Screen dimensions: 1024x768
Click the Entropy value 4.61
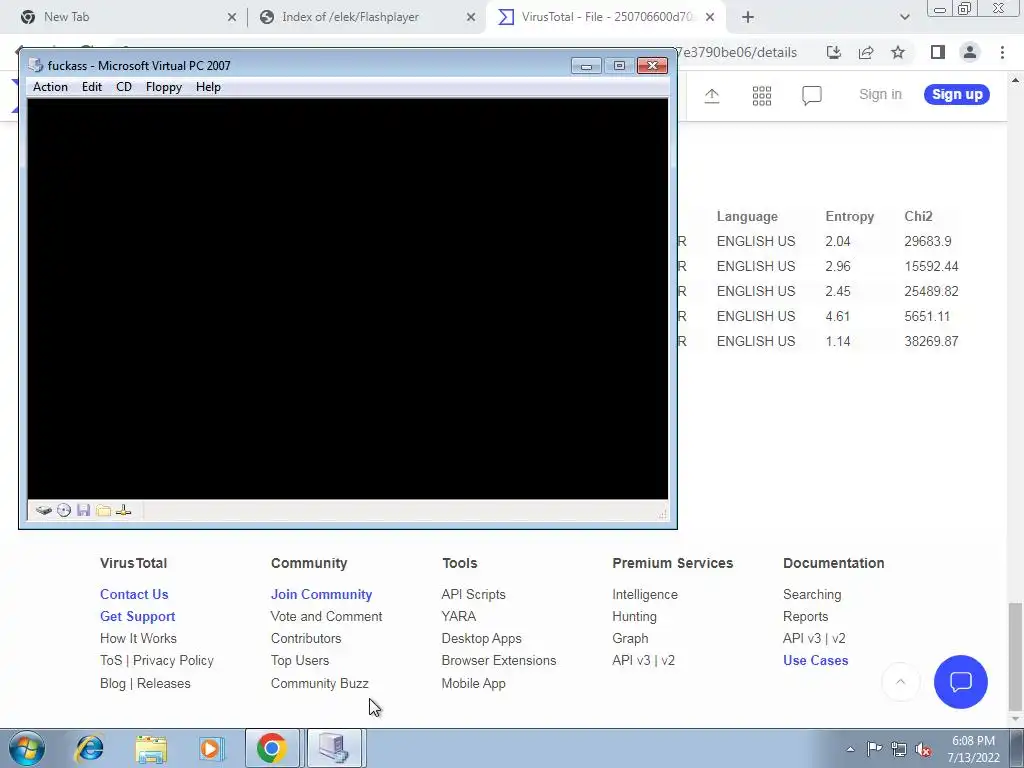pyautogui.click(x=837, y=317)
